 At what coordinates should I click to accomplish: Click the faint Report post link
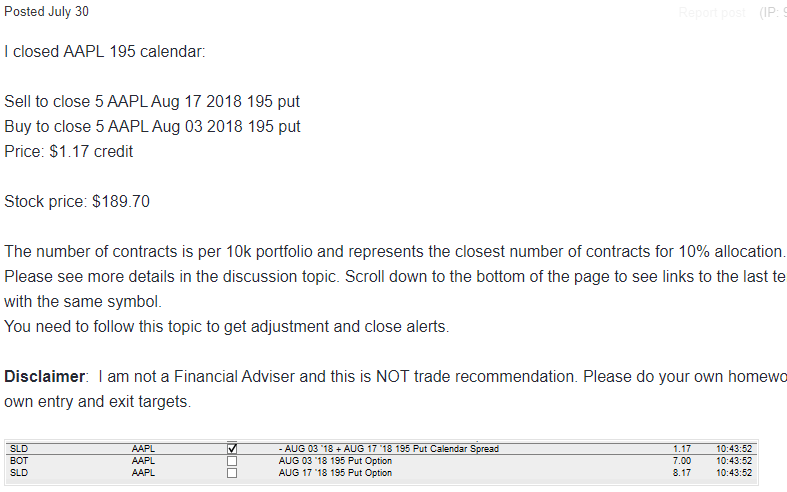coord(712,13)
